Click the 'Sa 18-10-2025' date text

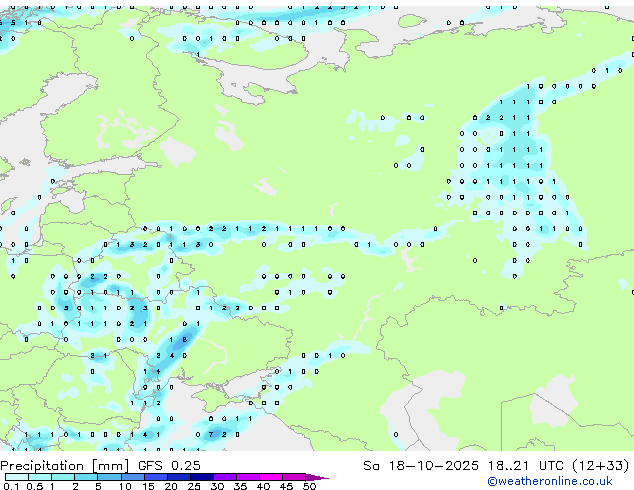[x=421, y=466]
